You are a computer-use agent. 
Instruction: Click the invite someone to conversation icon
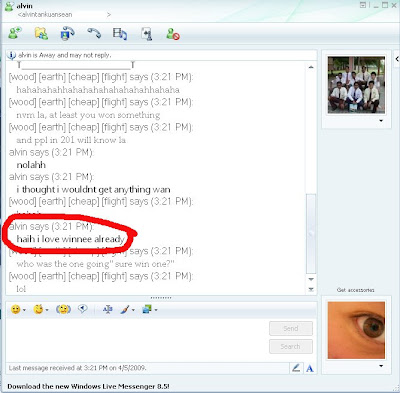pos(15,33)
